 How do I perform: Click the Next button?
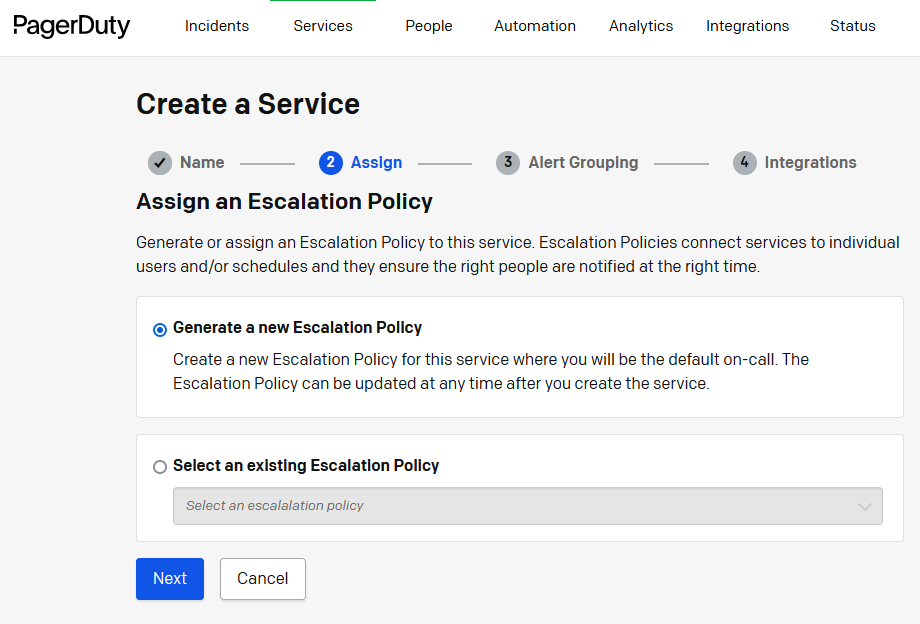(x=170, y=579)
